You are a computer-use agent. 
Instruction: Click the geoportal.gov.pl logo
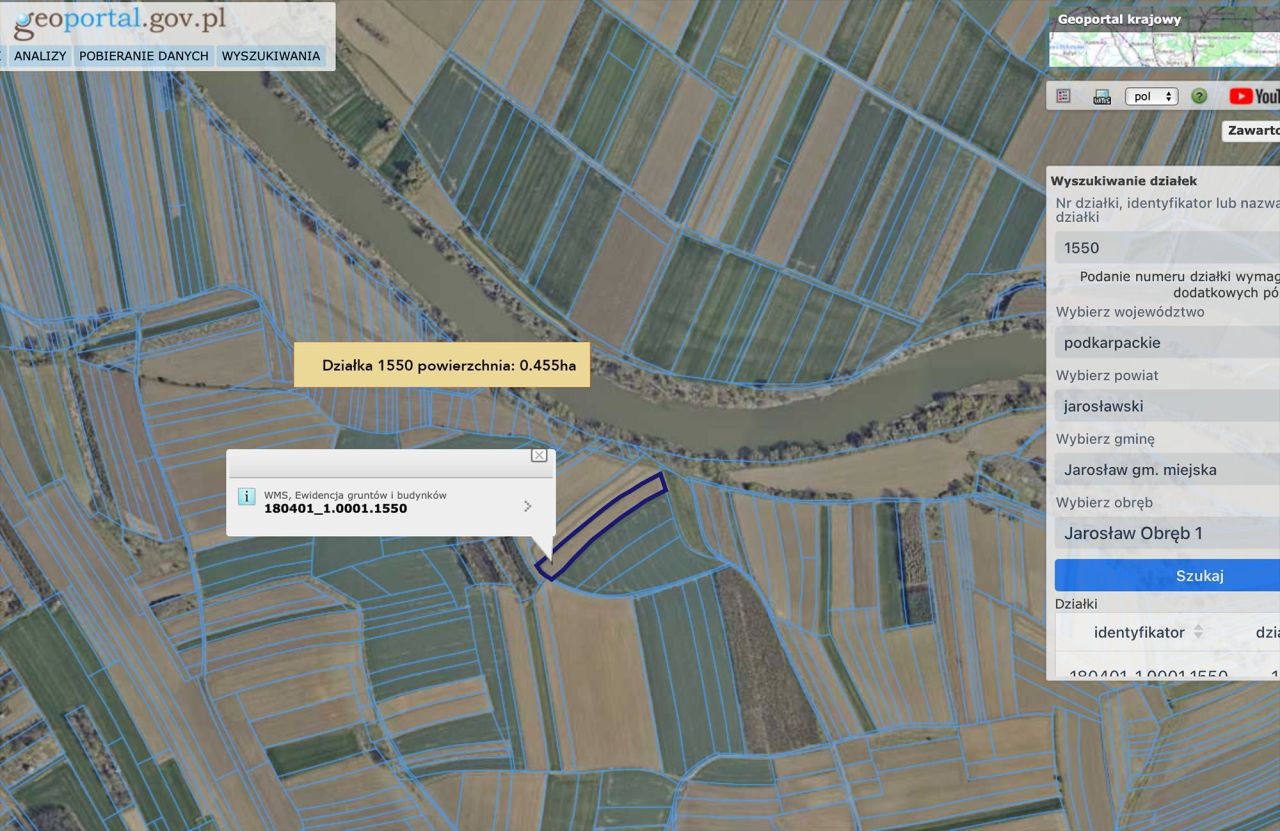120,20
